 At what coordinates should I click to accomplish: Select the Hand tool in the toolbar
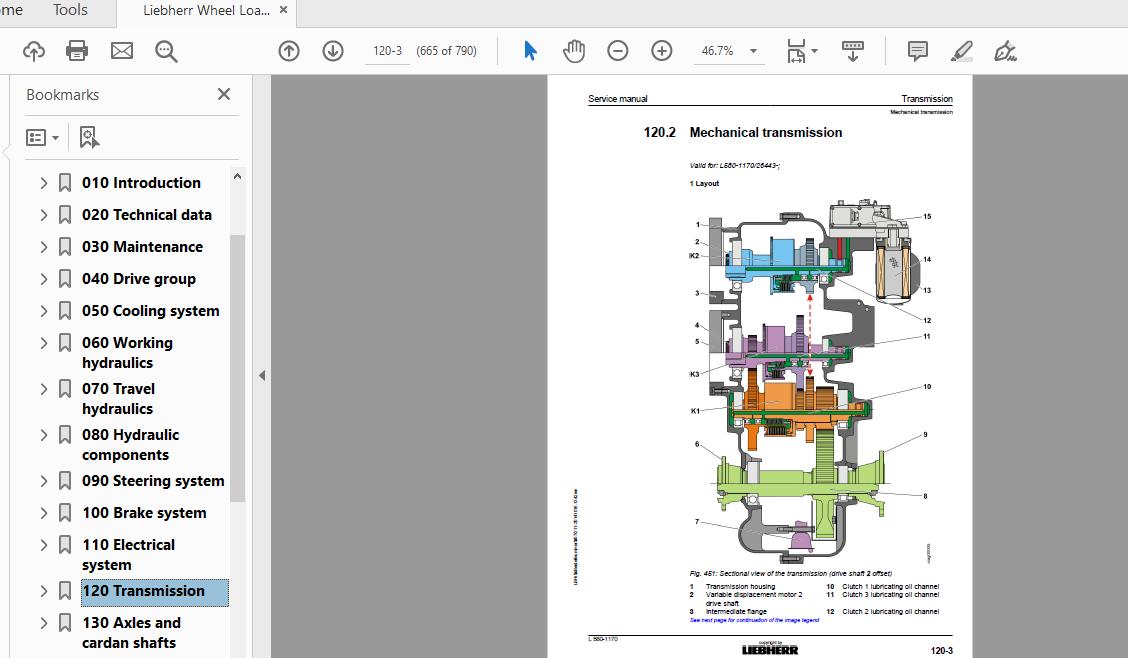pos(574,50)
